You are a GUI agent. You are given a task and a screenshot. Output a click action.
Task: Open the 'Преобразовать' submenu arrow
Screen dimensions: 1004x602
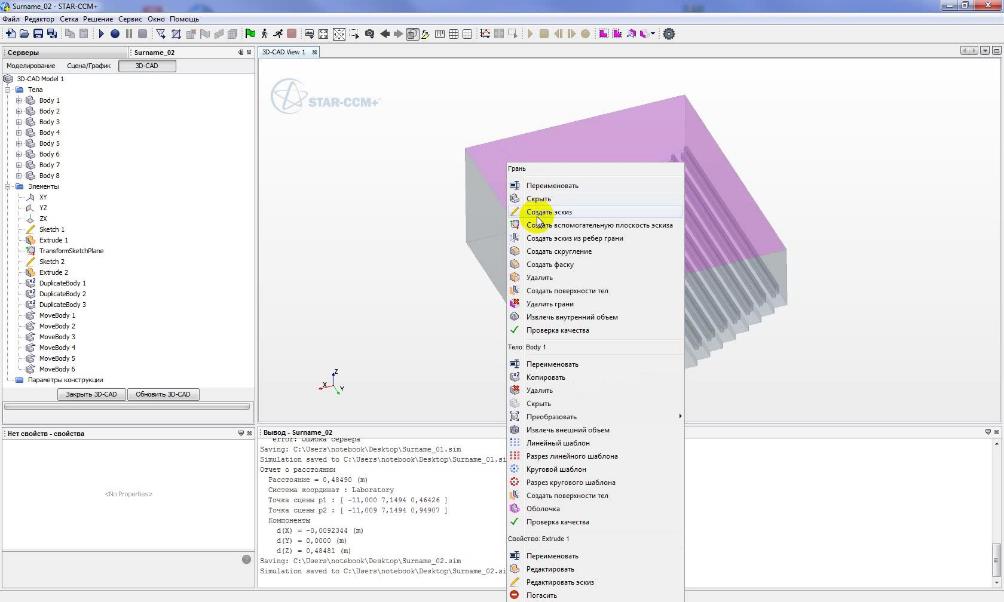click(x=679, y=416)
